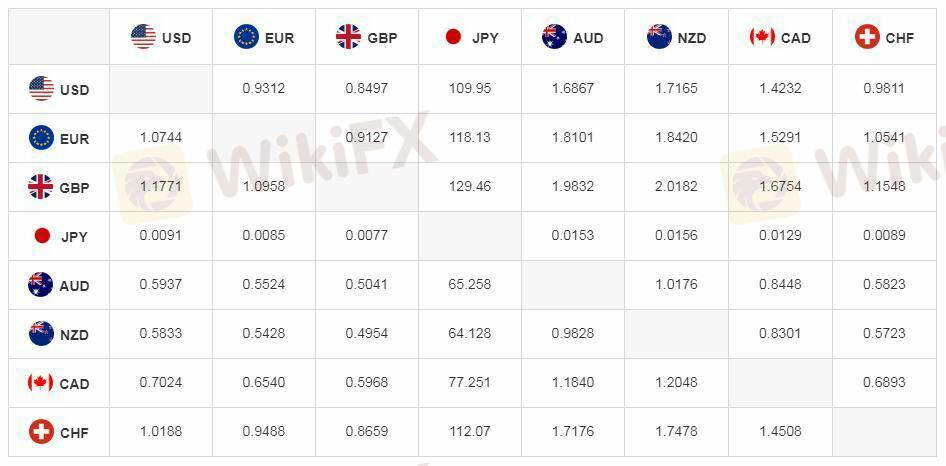
Task: Click the US flag in the column header
Action: (x=144, y=38)
